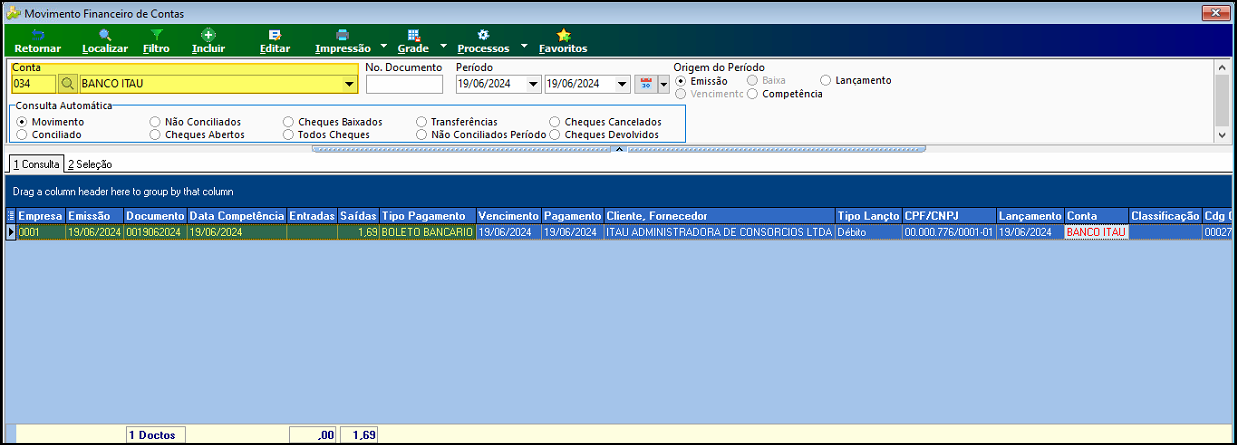Click CNPJ 00.000.776/0001-01 cell
This screenshot has width=1237, height=445.
tap(949, 232)
